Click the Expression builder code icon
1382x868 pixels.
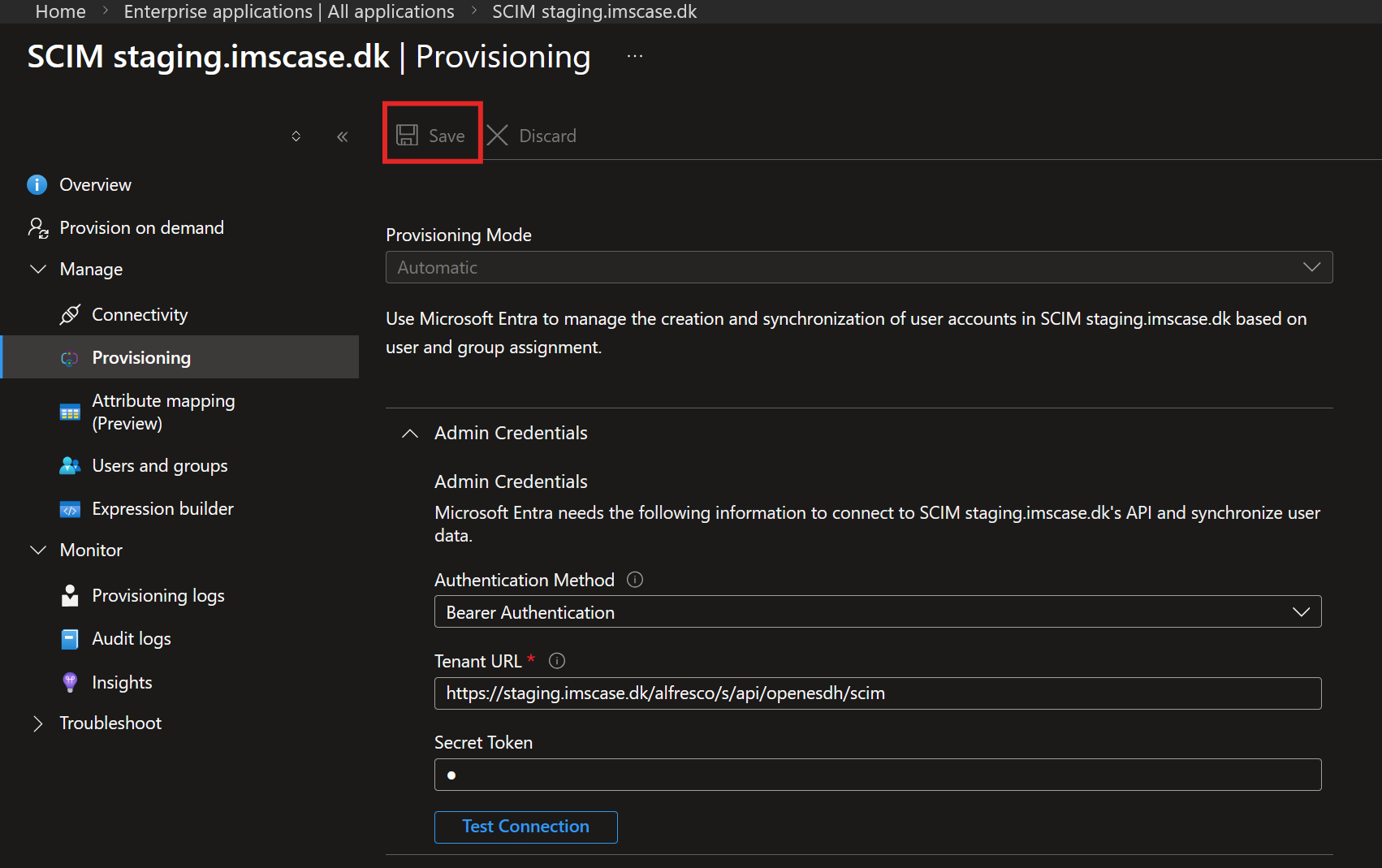(x=70, y=509)
